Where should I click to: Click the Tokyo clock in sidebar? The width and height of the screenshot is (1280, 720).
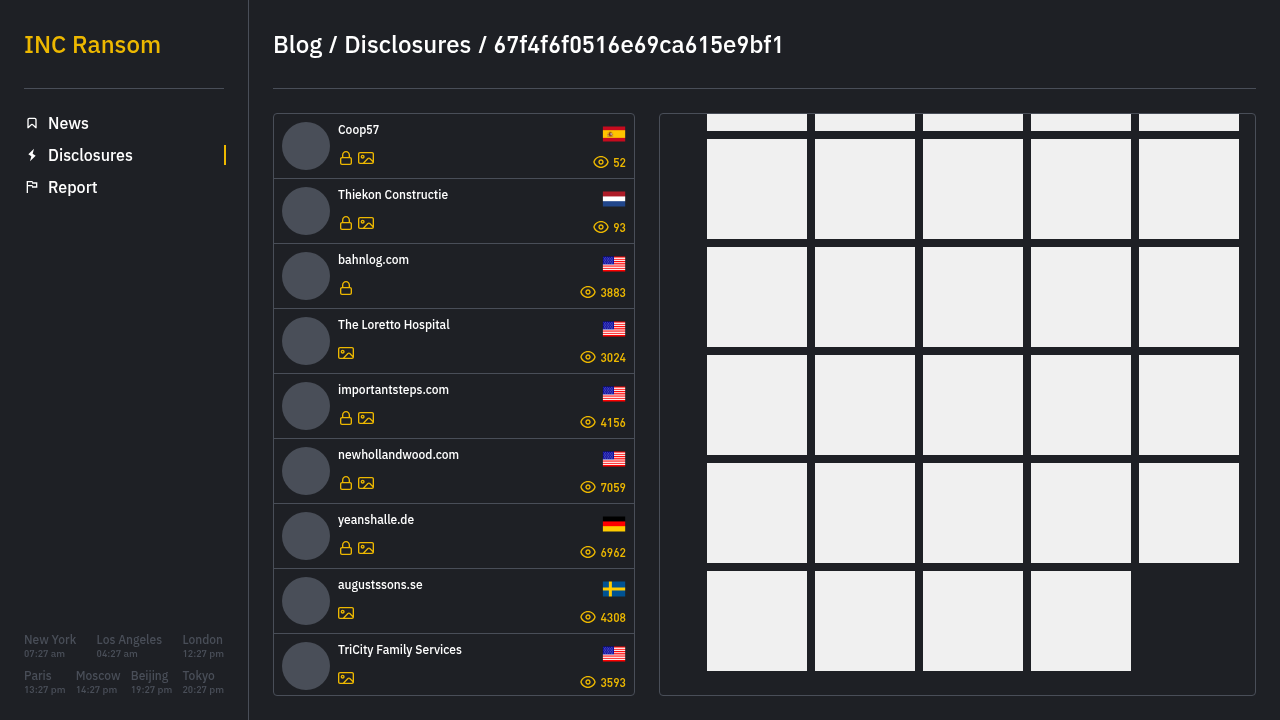pos(203,682)
